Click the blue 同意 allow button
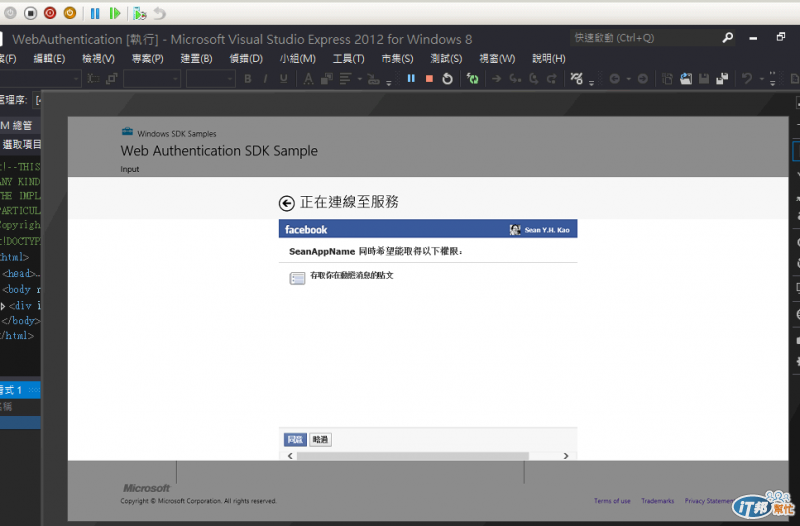This screenshot has height=526, width=800. click(295, 439)
